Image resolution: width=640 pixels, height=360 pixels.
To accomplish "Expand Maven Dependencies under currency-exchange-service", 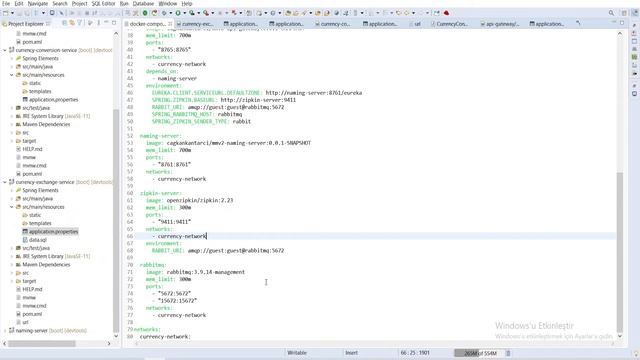I will point(11,264).
